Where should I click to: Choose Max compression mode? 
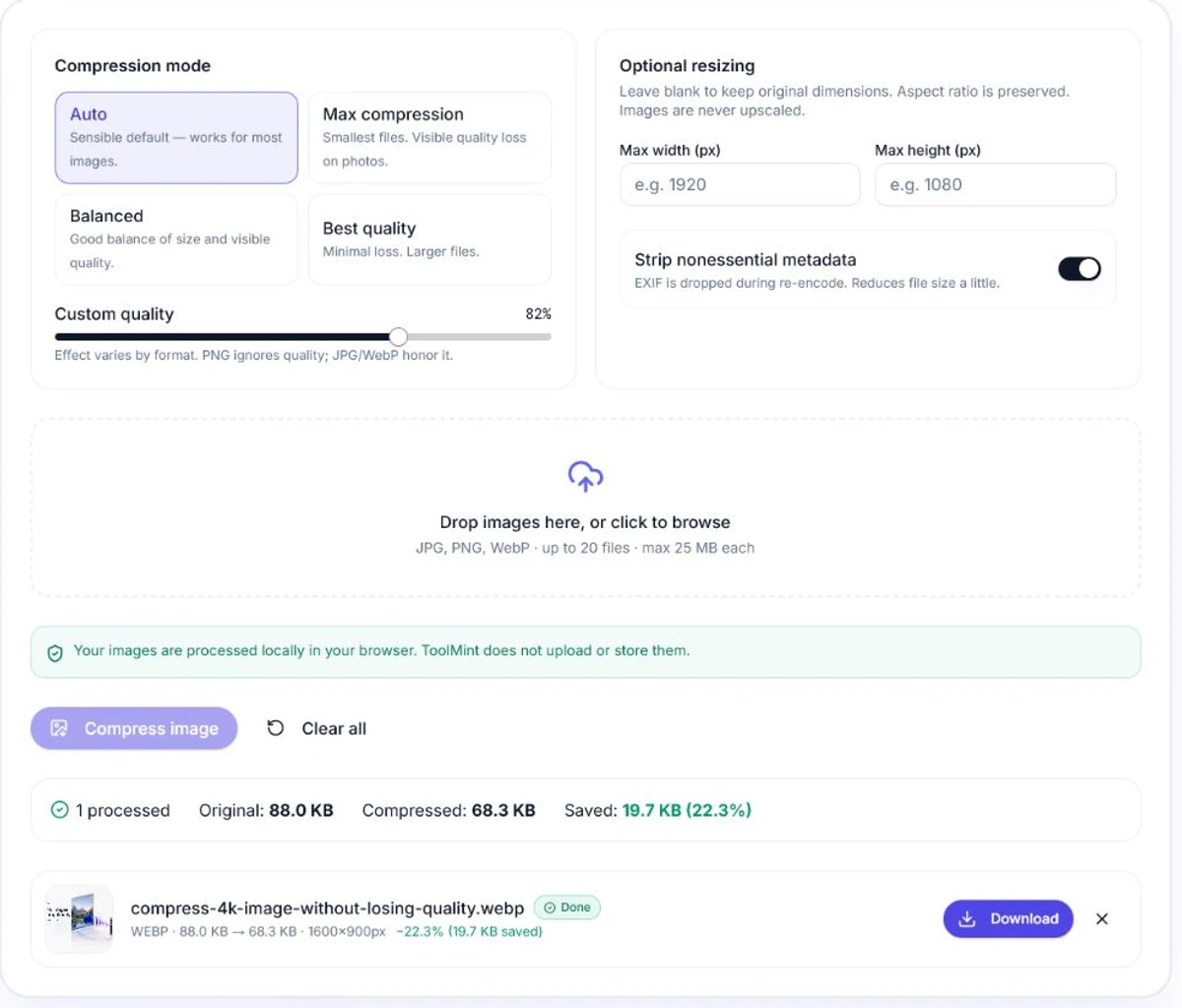pos(429,138)
